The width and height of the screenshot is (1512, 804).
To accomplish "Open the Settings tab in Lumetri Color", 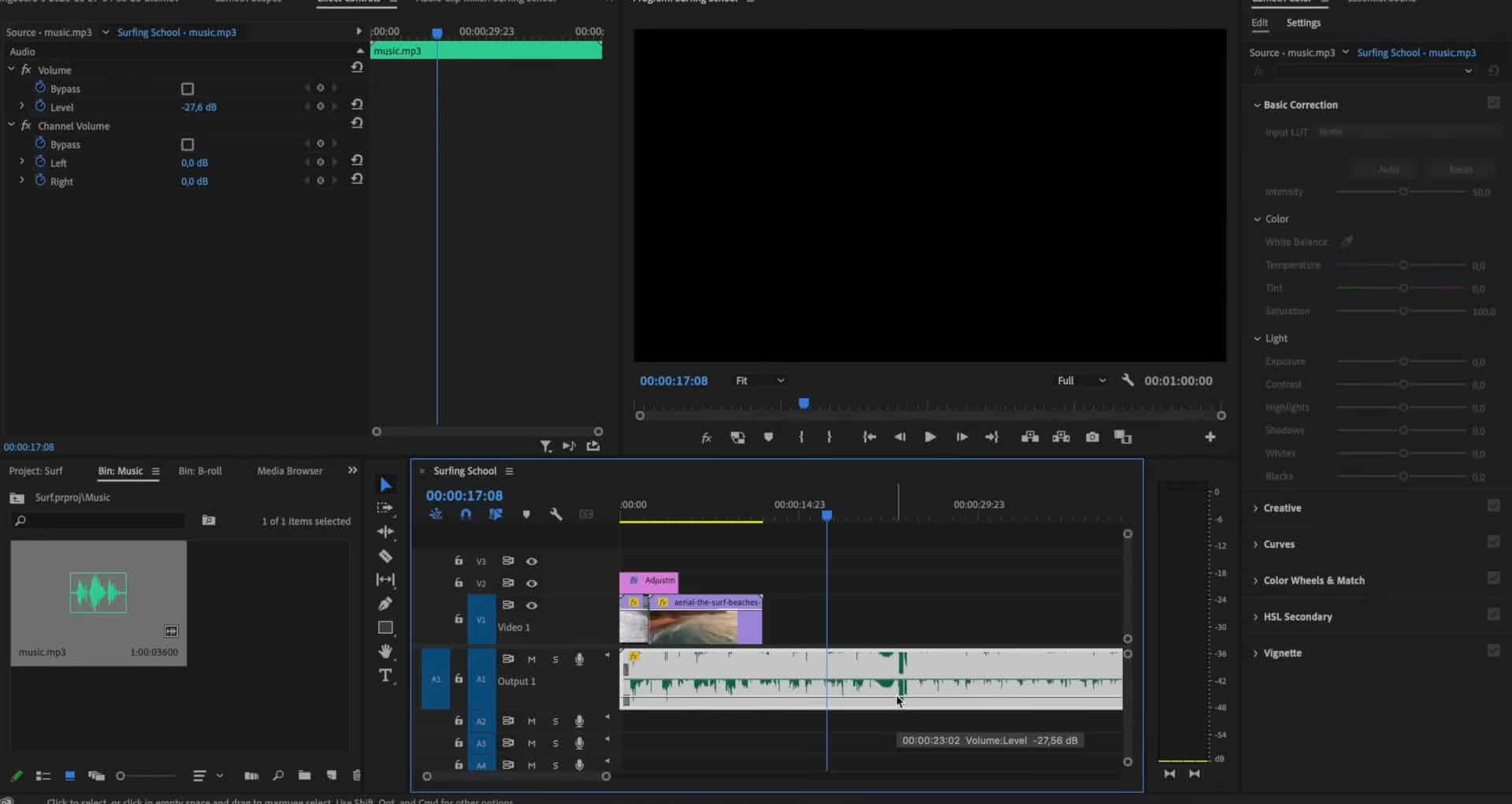I will (x=1303, y=23).
